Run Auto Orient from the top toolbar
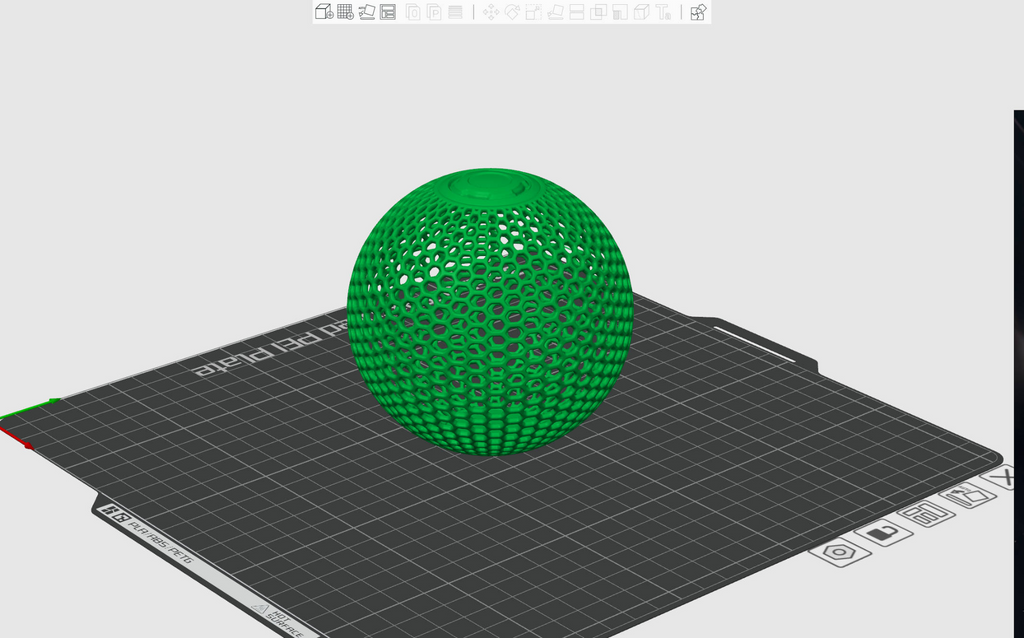This screenshot has width=1024, height=638. coord(367,12)
